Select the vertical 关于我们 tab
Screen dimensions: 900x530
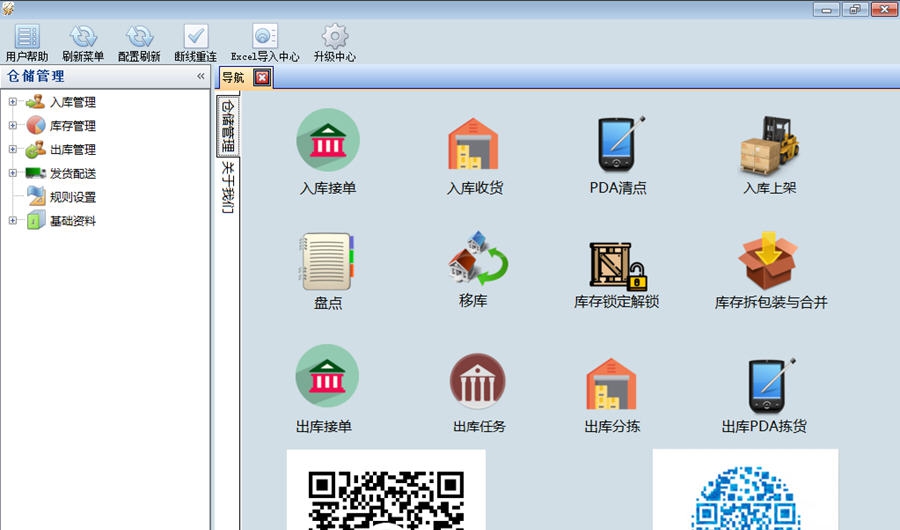[228, 187]
